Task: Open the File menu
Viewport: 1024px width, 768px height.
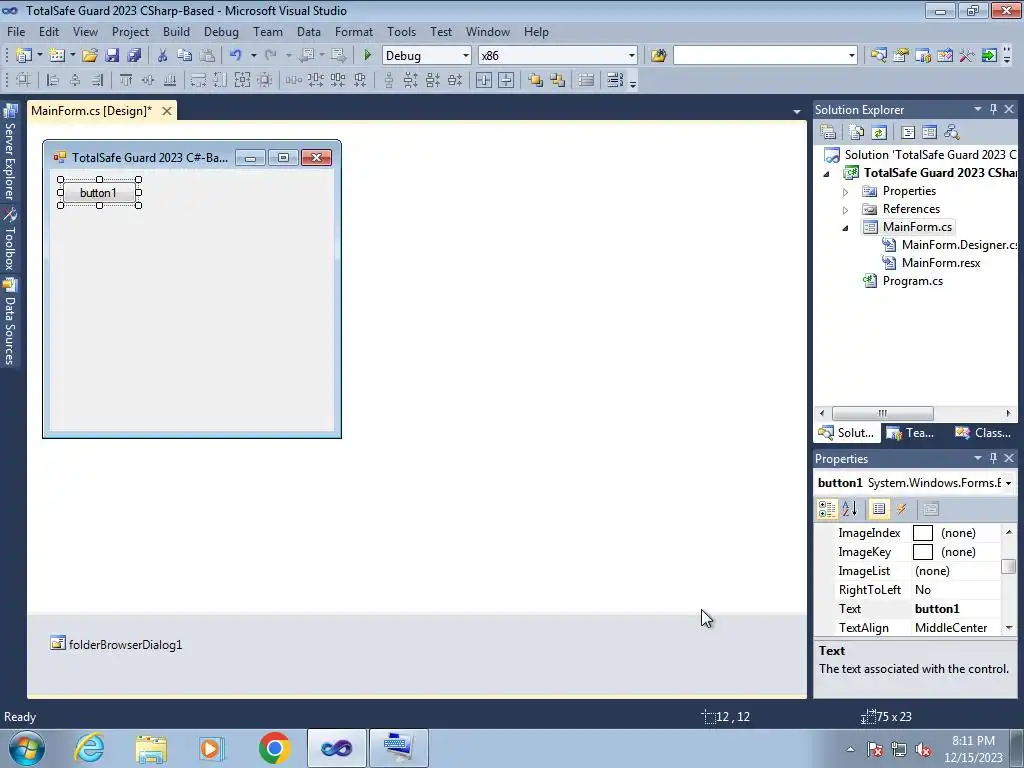Action: click(x=16, y=31)
